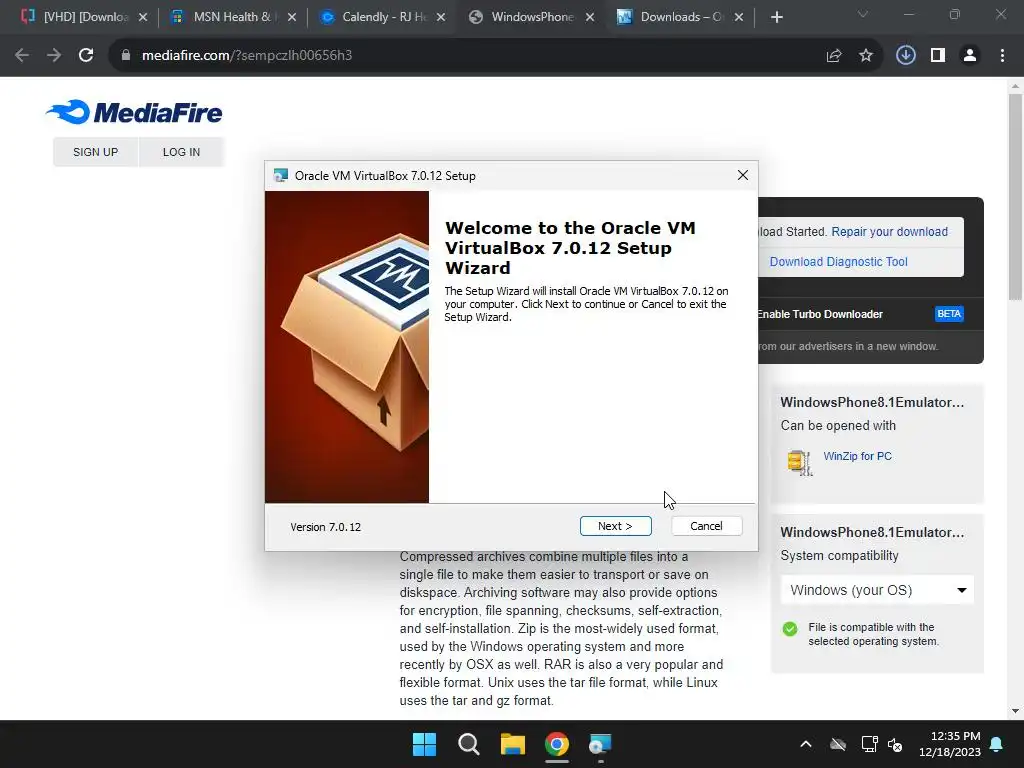Click the SIGN UP button on MediaFire
The image size is (1024, 768).
pyautogui.click(x=95, y=152)
